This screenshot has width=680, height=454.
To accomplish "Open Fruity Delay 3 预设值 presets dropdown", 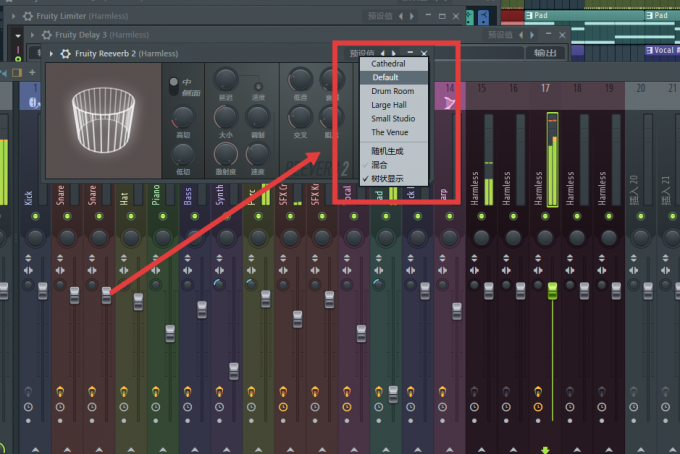I will pyautogui.click(x=500, y=35).
